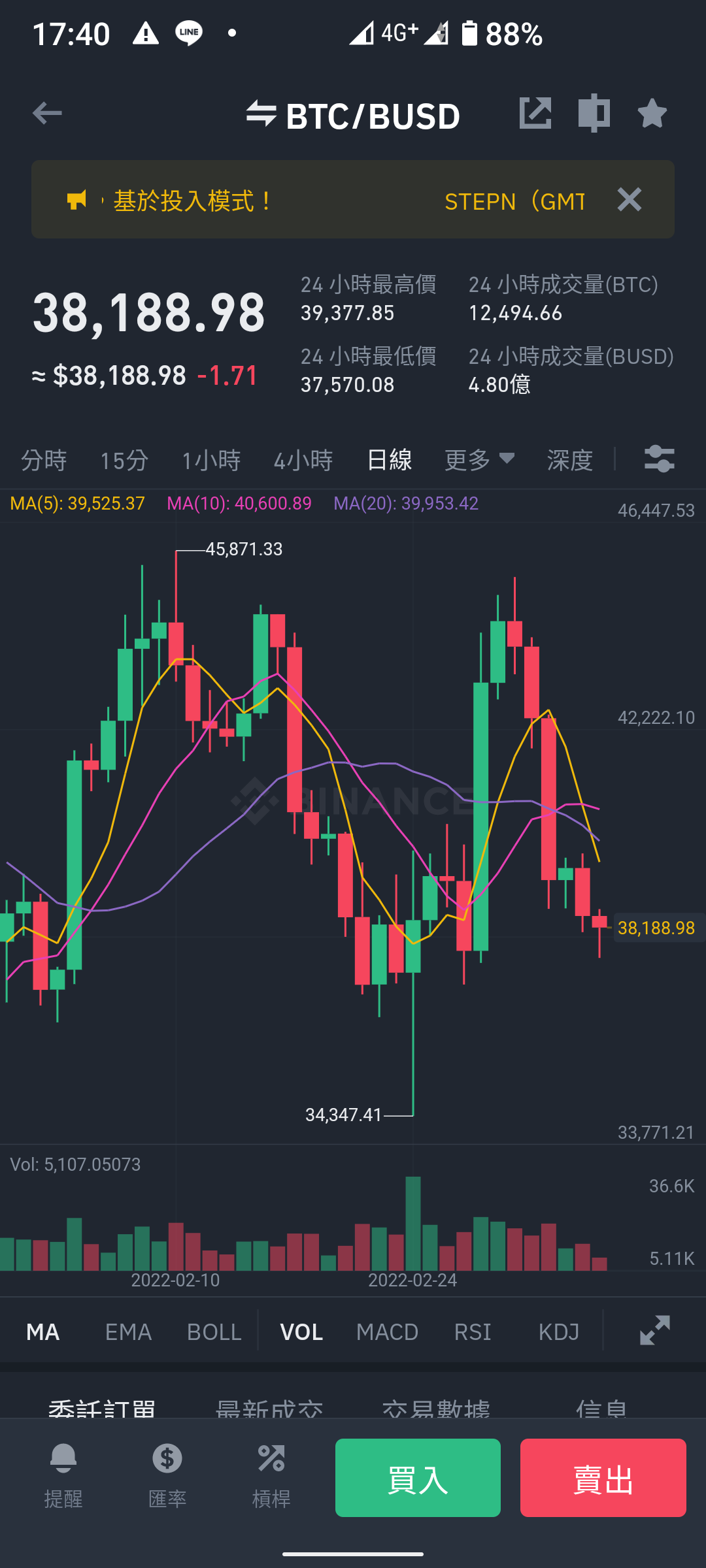This screenshot has height=1568, width=706.
Task: Open the 匯率 exchange rate icon
Action: [167, 1475]
